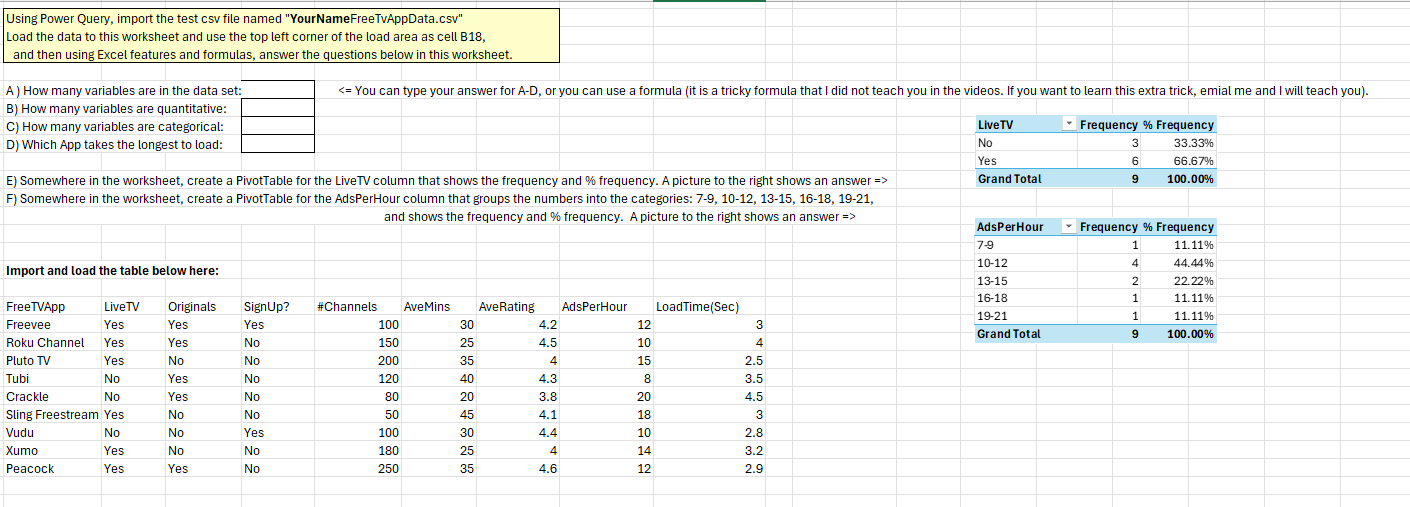Select the AveRating column header cell
1410x507 pixels.
tap(519, 307)
